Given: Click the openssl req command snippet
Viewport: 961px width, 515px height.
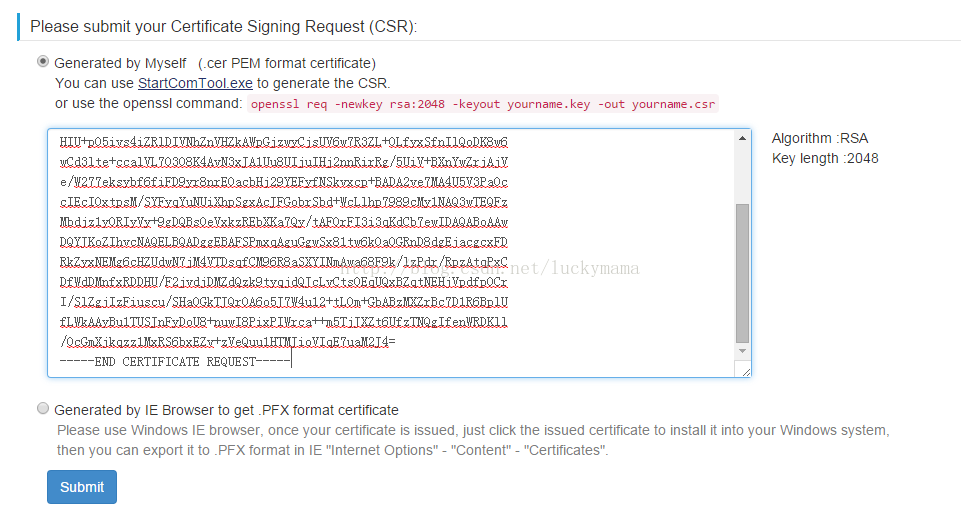Looking at the screenshot, I should (483, 104).
